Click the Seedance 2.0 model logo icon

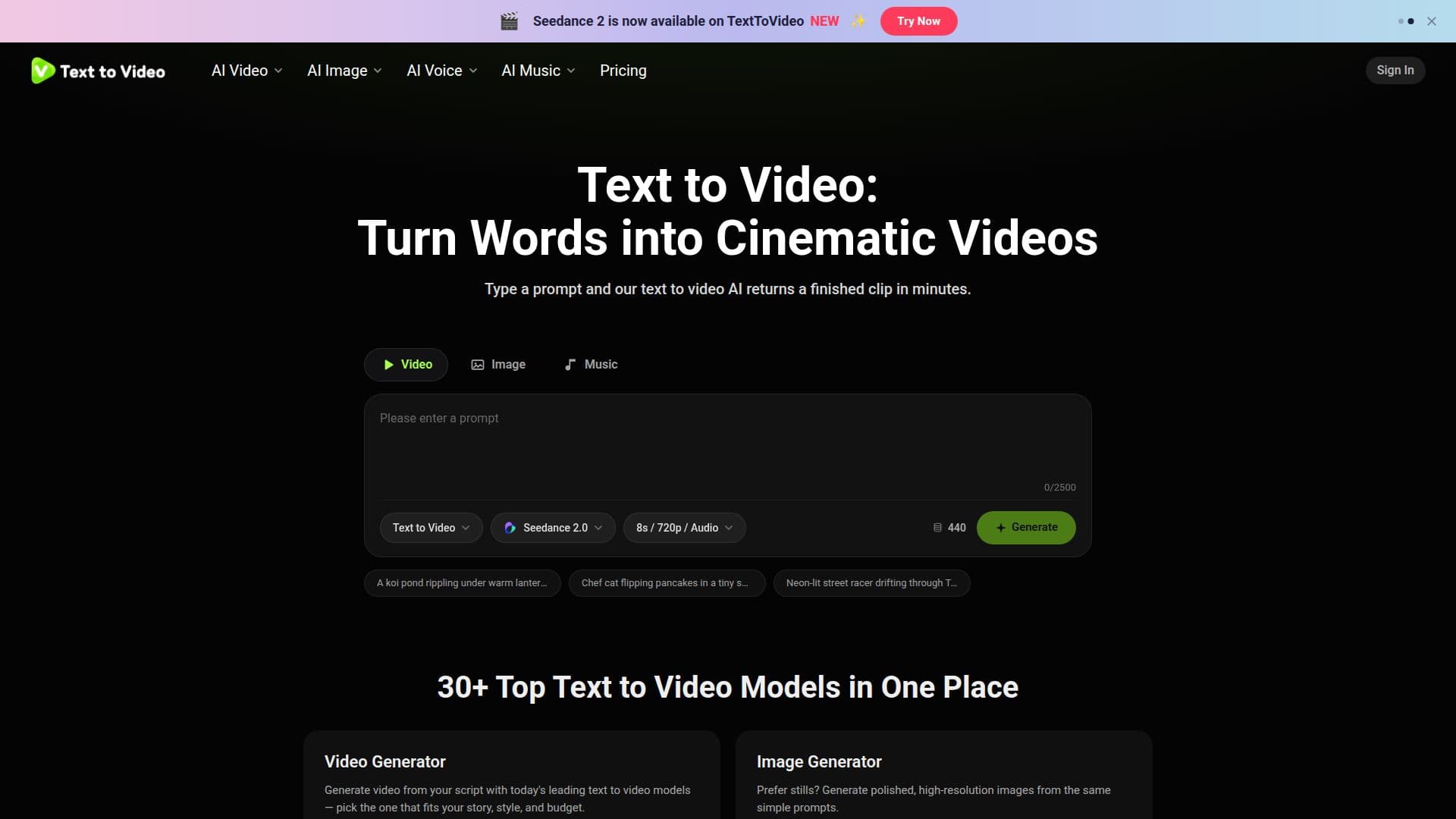(x=510, y=528)
